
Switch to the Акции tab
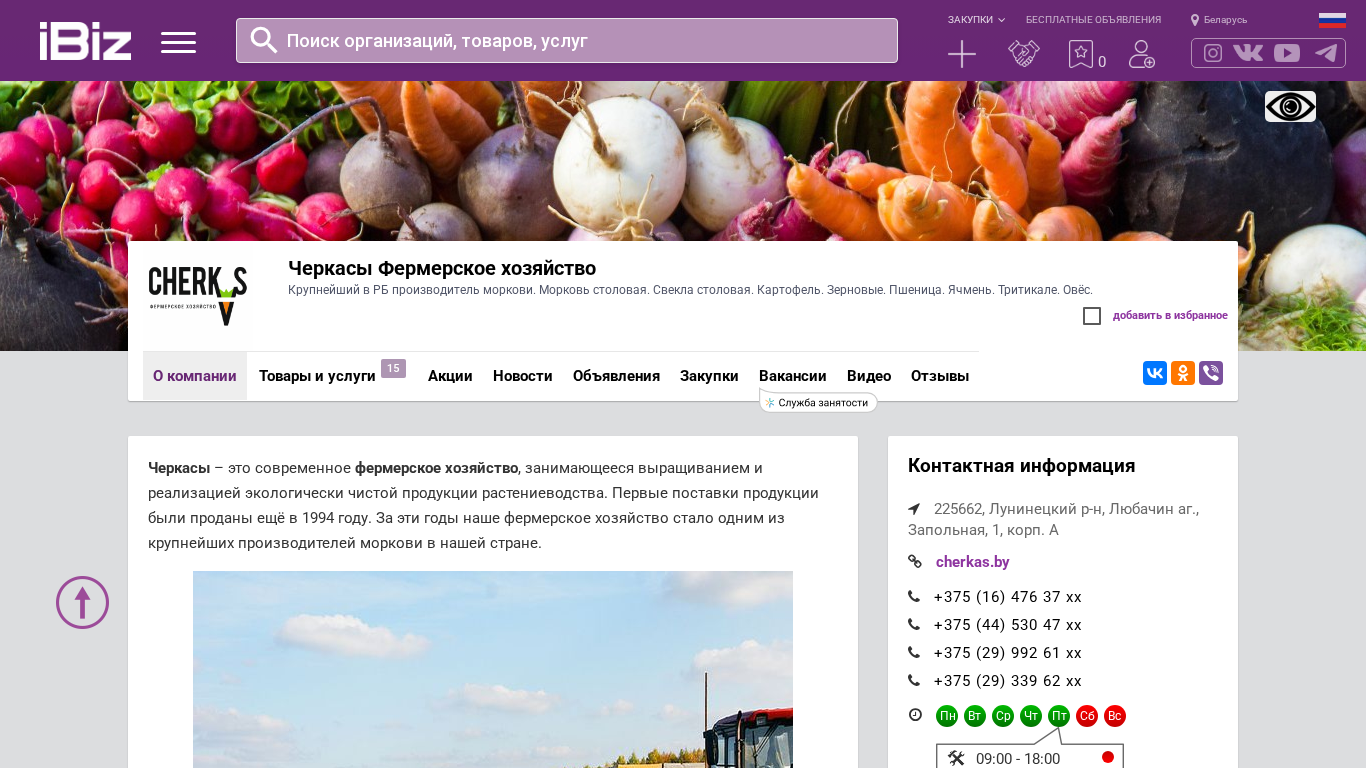[x=450, y=376]
